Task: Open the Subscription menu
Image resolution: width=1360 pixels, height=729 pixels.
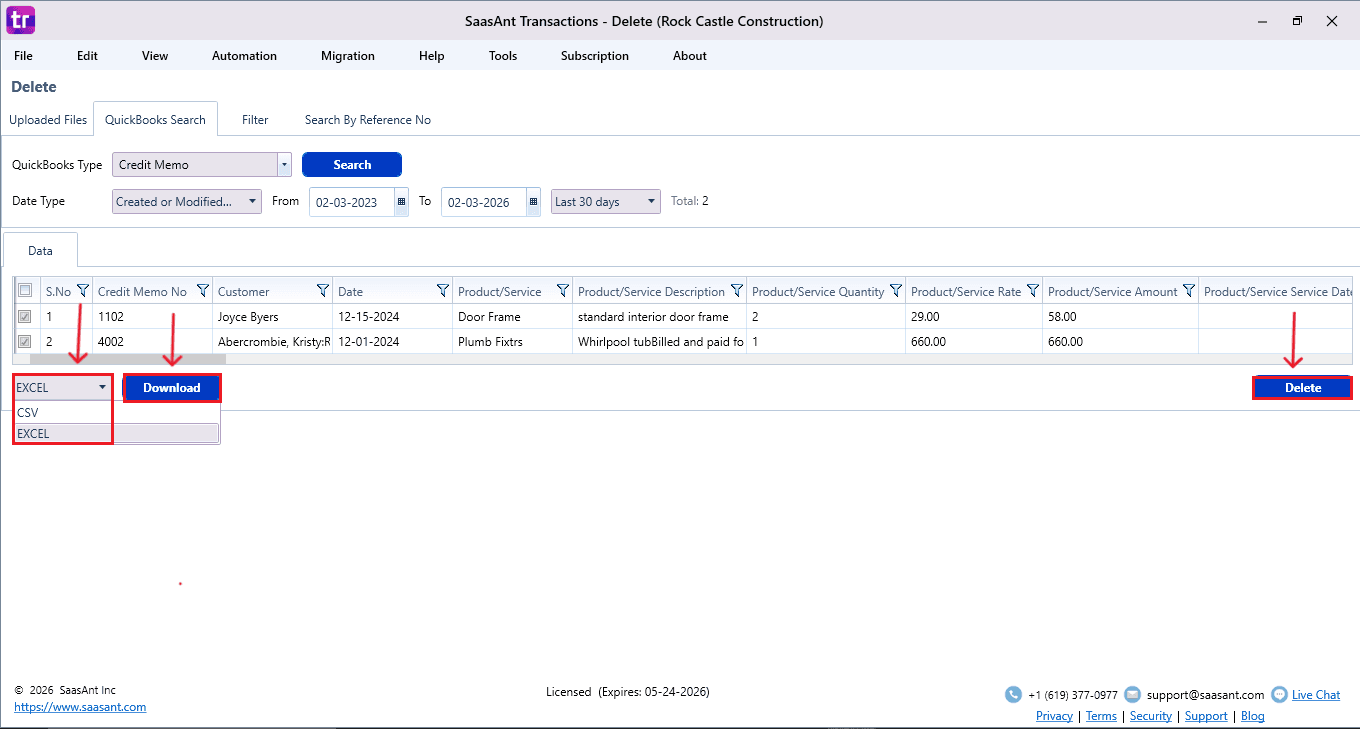Action: [x=595, y=56]
